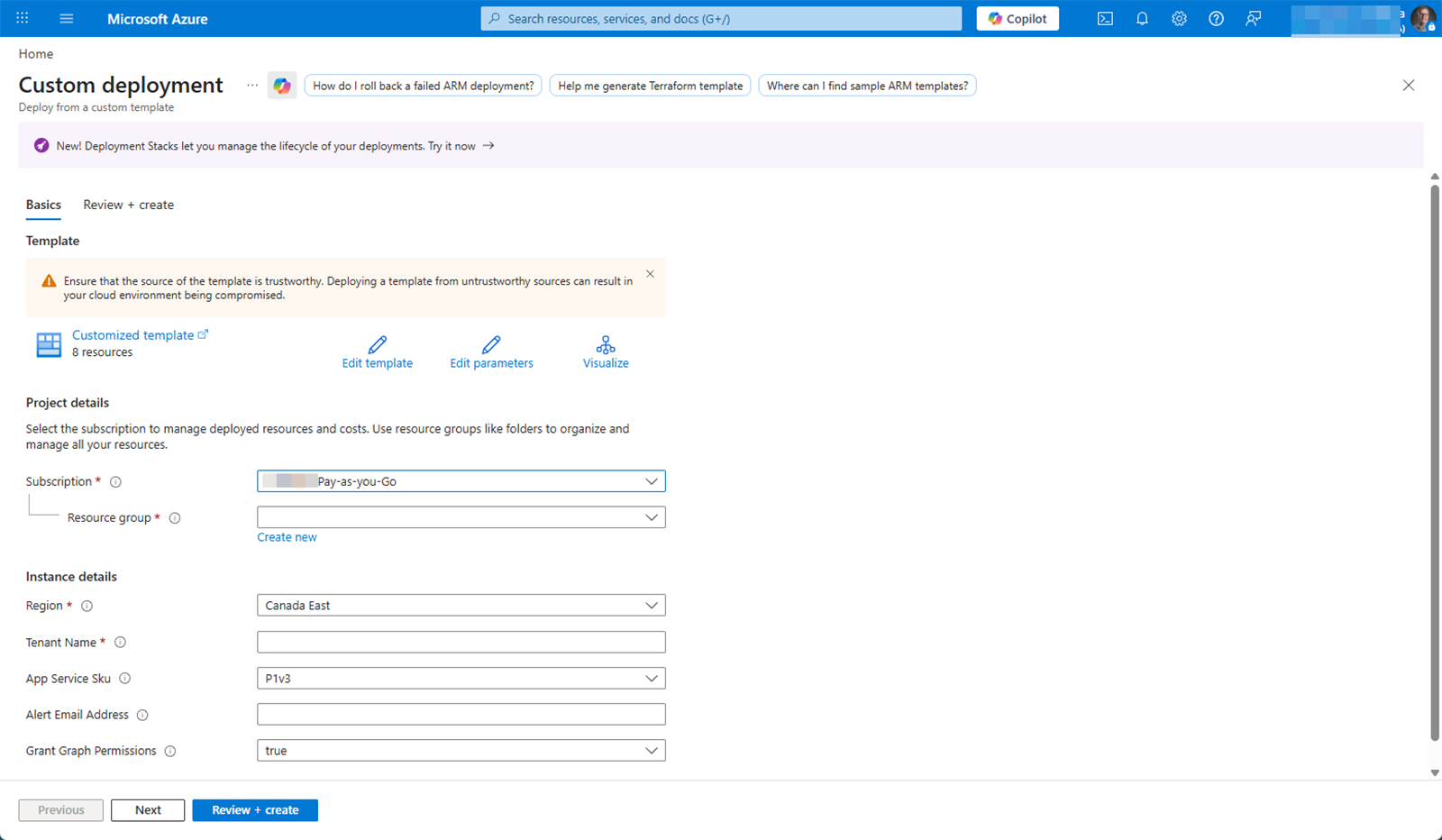Viewport: 1442px width, 840px height.
Task: Click the Tenant Name input field
Action: click(461, 642)
